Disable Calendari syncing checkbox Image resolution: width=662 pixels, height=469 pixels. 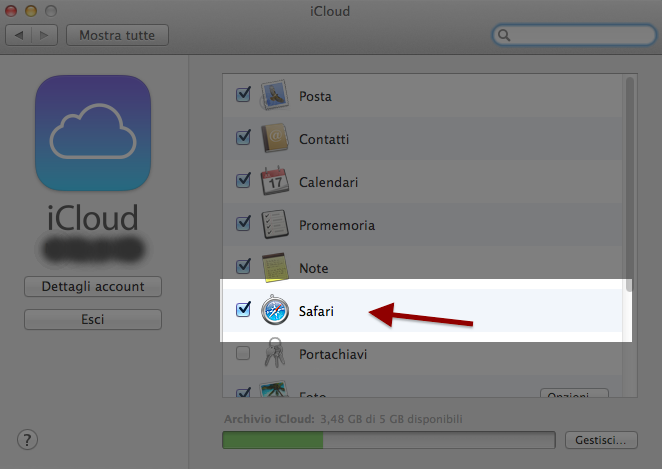tap(243, 181)
